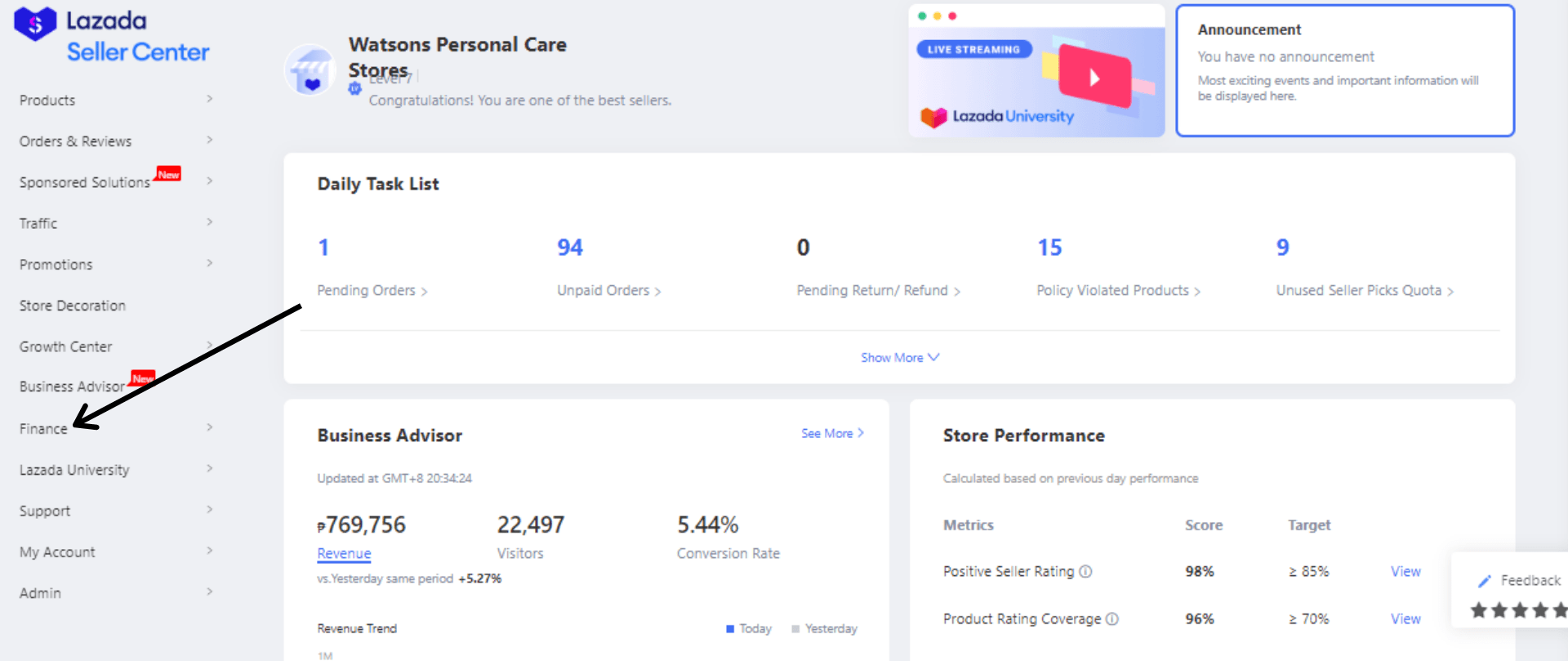The height and width of the screenshot is (661, 1568).
Task: Expand the Admin menu chevron
Action: [210, 592]
